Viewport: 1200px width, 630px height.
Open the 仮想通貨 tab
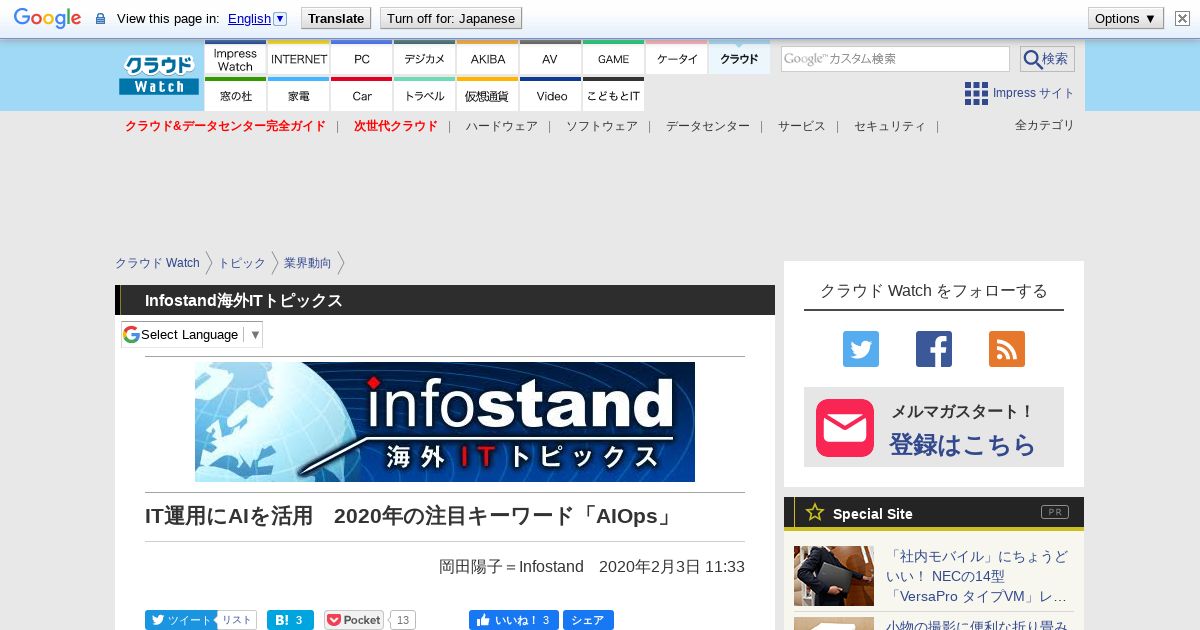(x=488, y=95)
